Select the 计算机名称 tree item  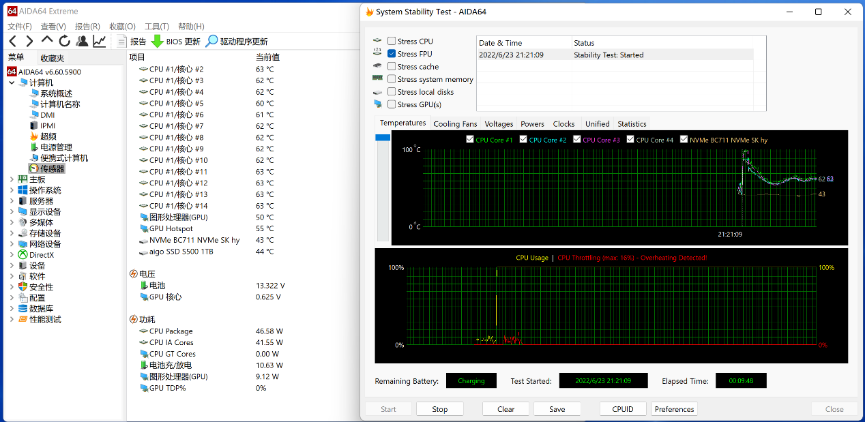(60, 104)
